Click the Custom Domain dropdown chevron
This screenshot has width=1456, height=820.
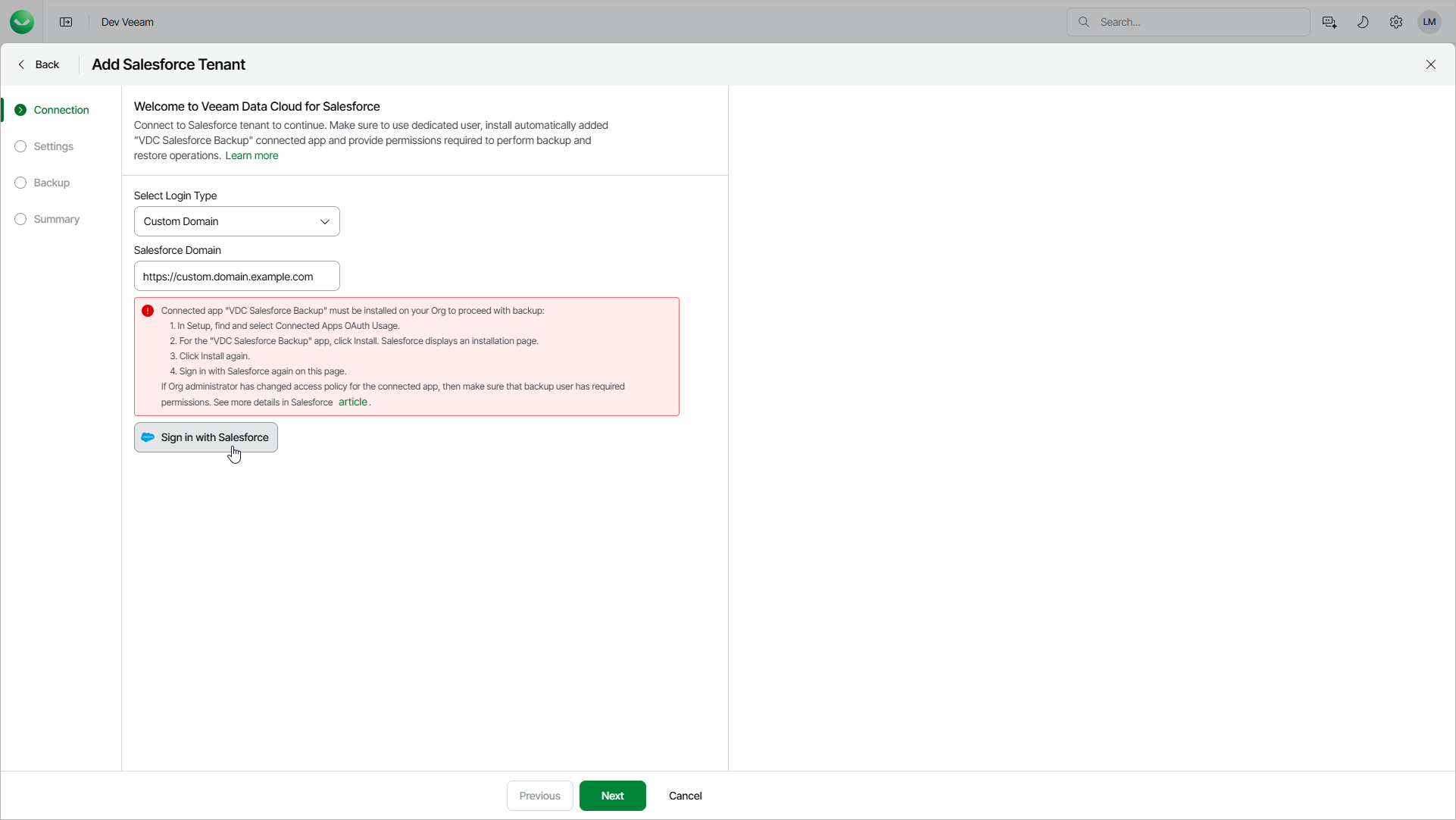(325, 221)
